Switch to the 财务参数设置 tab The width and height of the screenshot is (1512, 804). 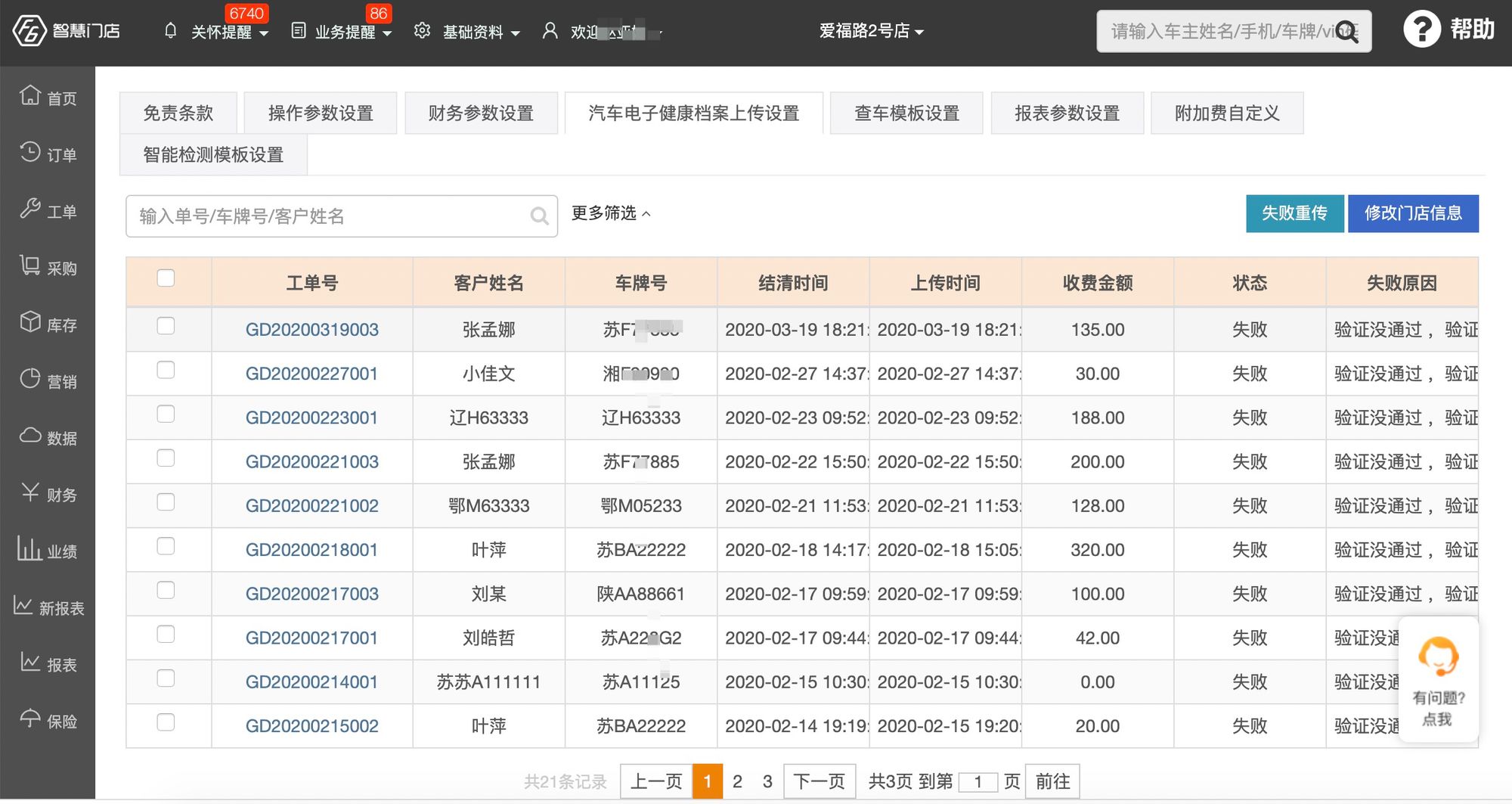481,113
